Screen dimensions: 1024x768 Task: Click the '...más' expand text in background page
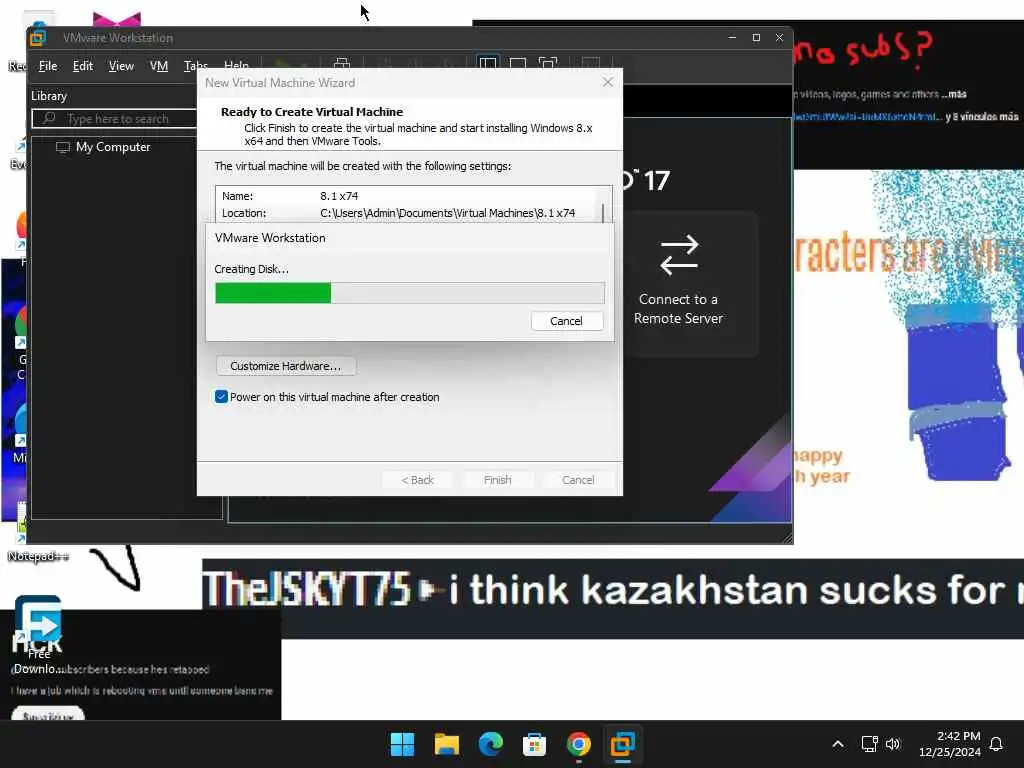coord(954,94)
